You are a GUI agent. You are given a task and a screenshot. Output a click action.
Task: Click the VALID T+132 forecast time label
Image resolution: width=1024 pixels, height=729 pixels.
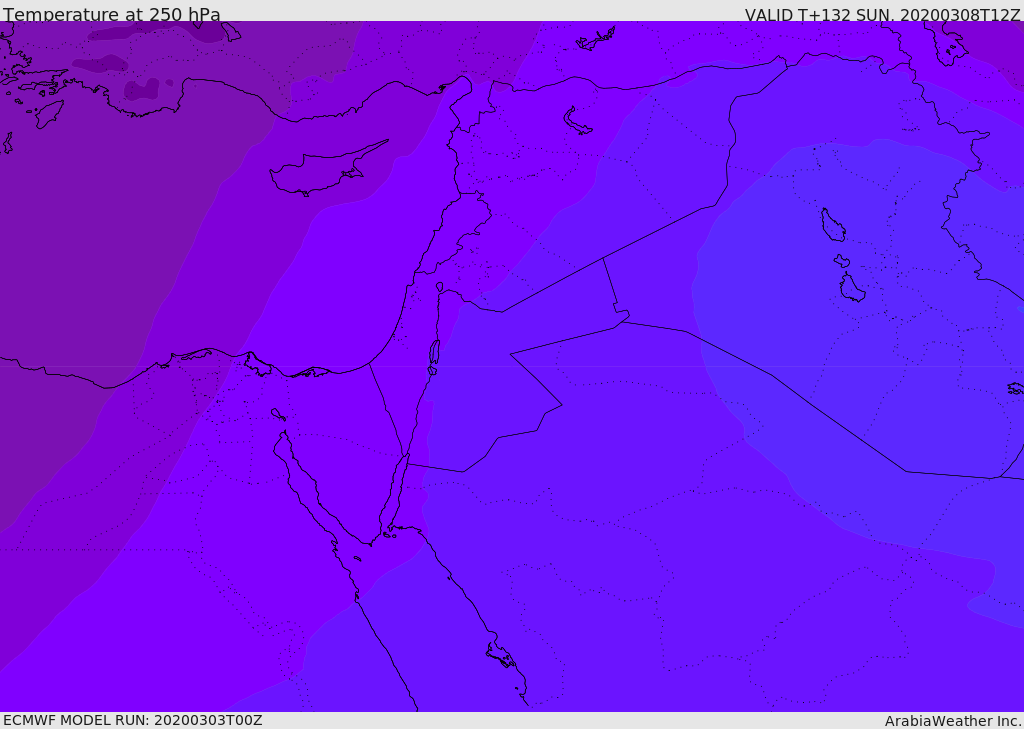[x=882, y=14]
